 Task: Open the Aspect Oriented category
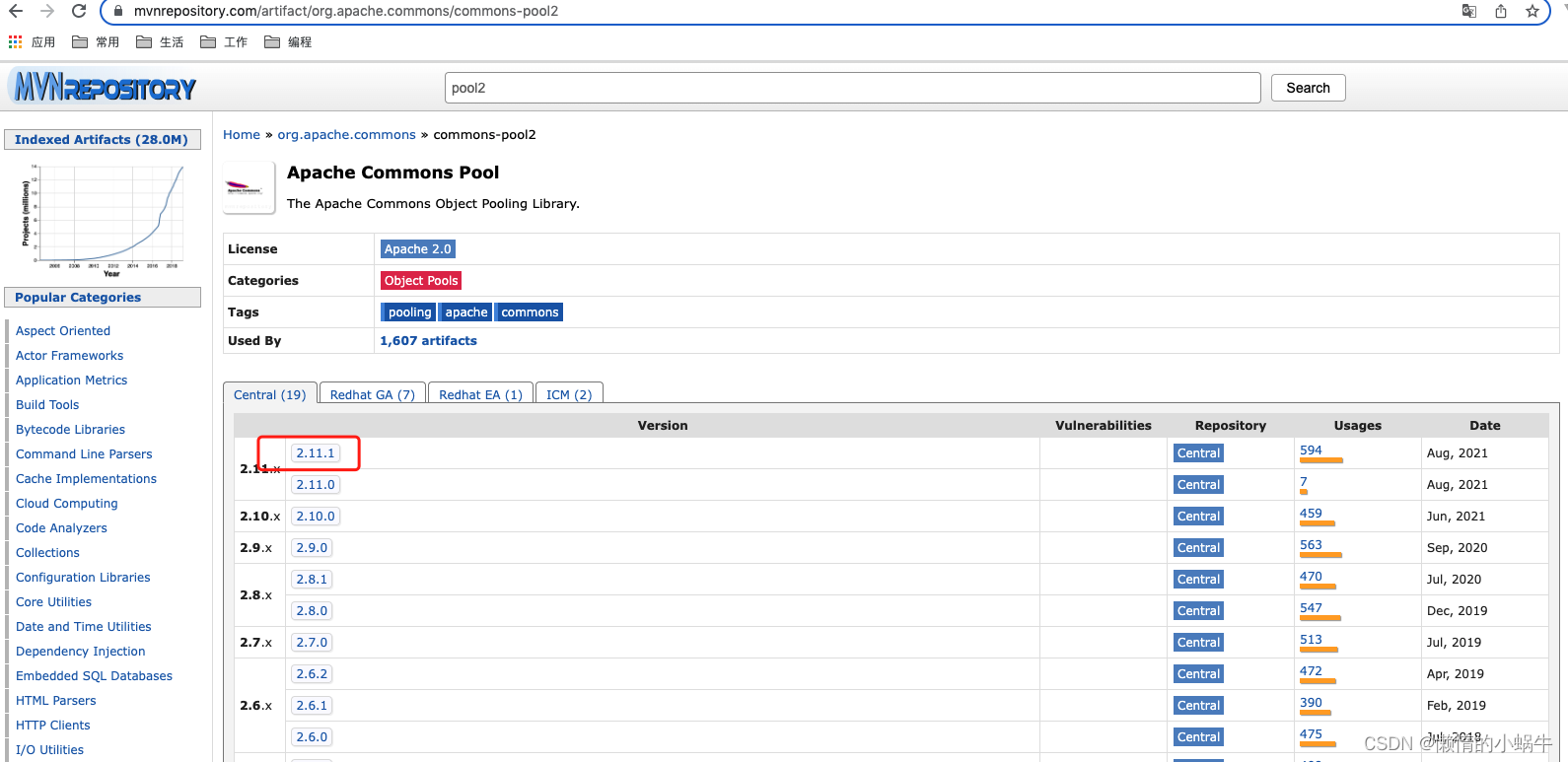click(x=63, y=331)
